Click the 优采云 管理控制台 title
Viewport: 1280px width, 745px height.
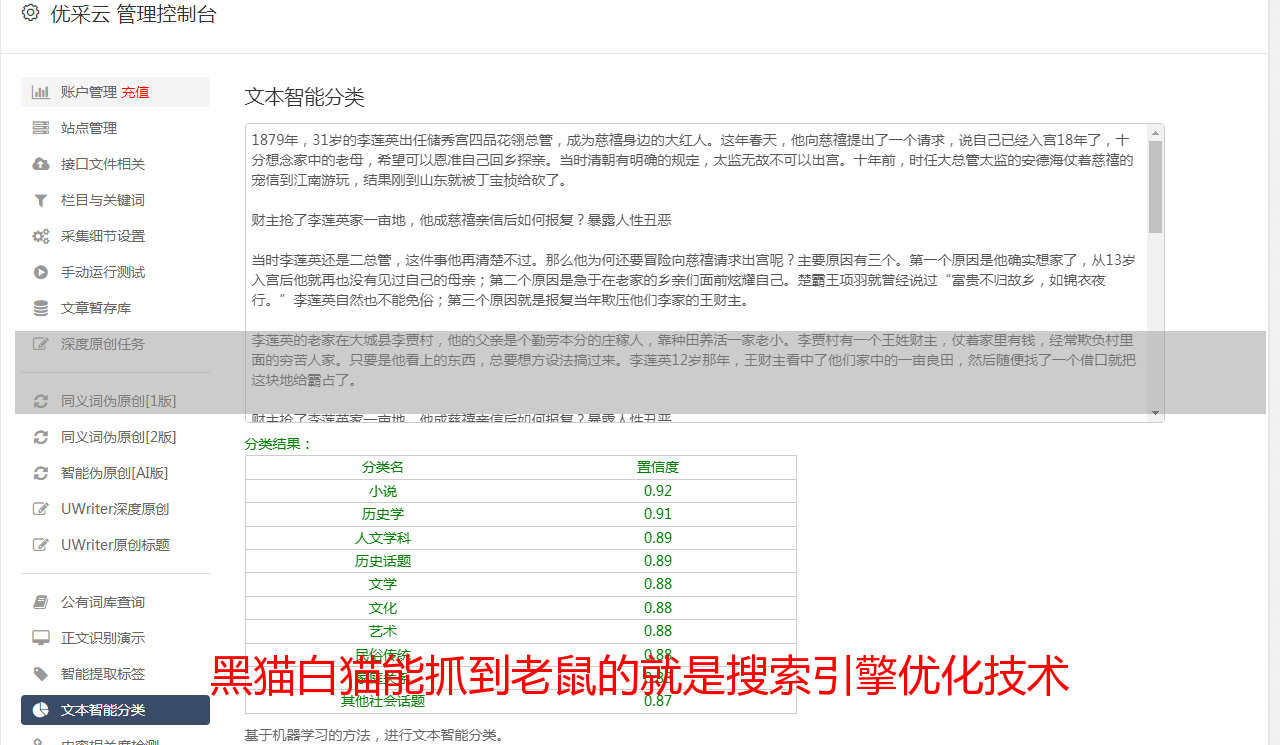(133, 14)
